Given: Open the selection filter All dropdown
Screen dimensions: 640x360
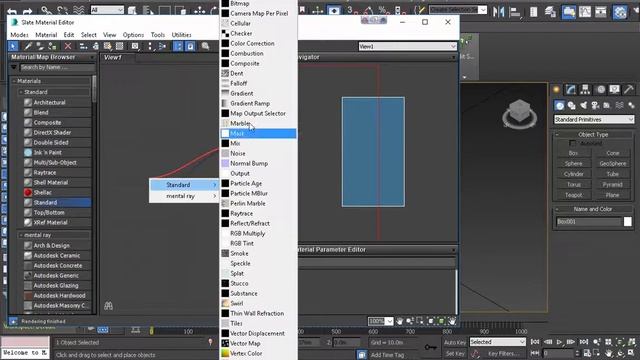Looking at the screenshot, I should point(107,10).
